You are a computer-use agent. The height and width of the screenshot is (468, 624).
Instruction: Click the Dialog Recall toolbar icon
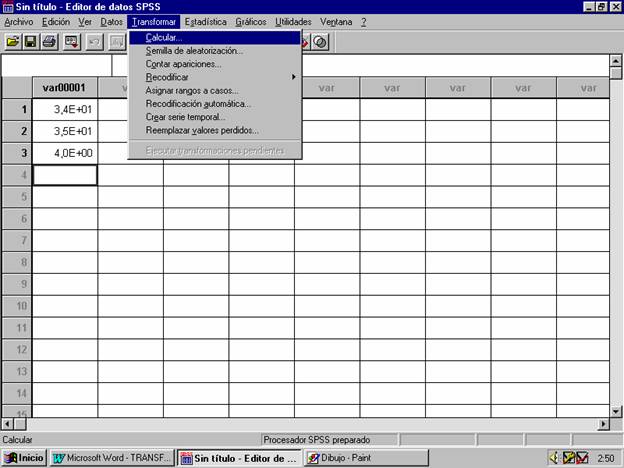[x=72, y=42]
